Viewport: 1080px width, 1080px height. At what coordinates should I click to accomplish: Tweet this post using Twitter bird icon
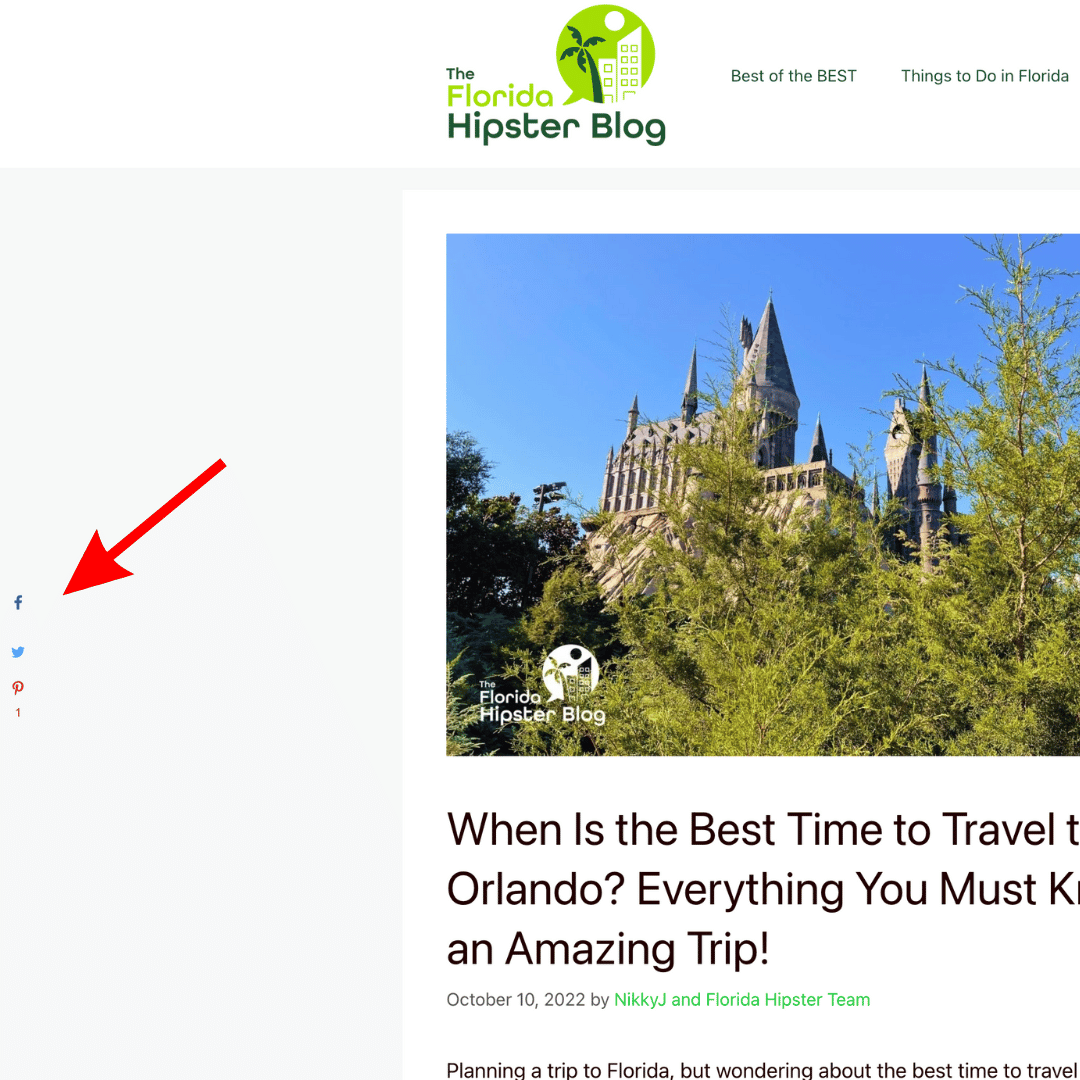18,652
